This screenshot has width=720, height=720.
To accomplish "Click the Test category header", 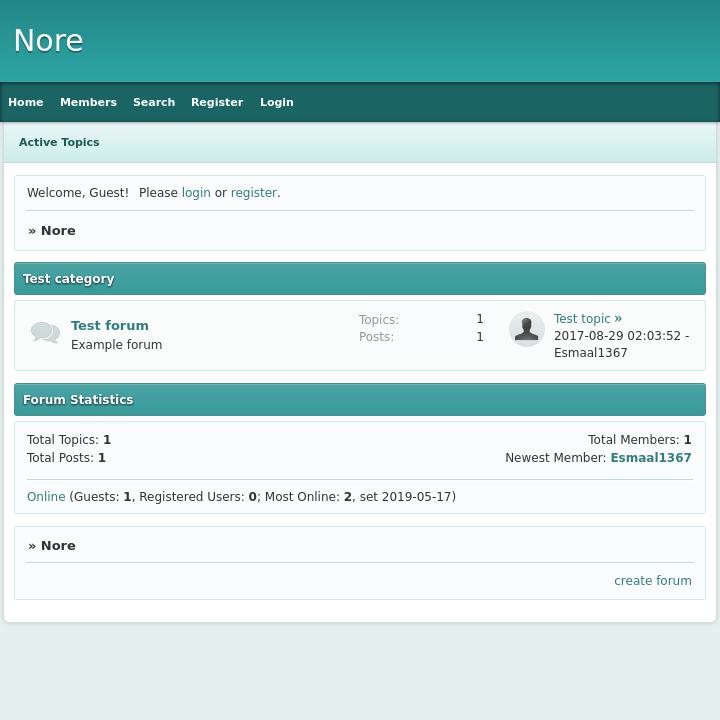I will coord(69,279).
